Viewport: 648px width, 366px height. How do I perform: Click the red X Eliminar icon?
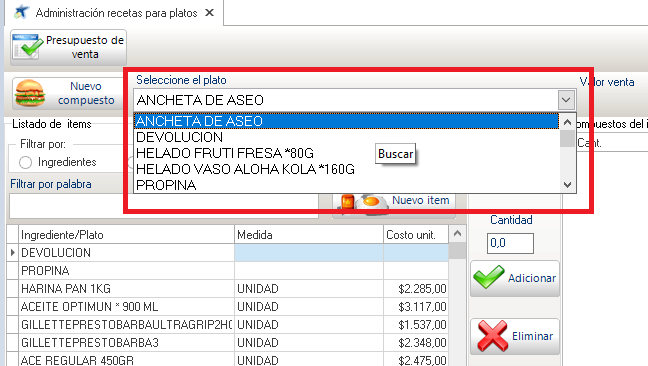(493, 336)
